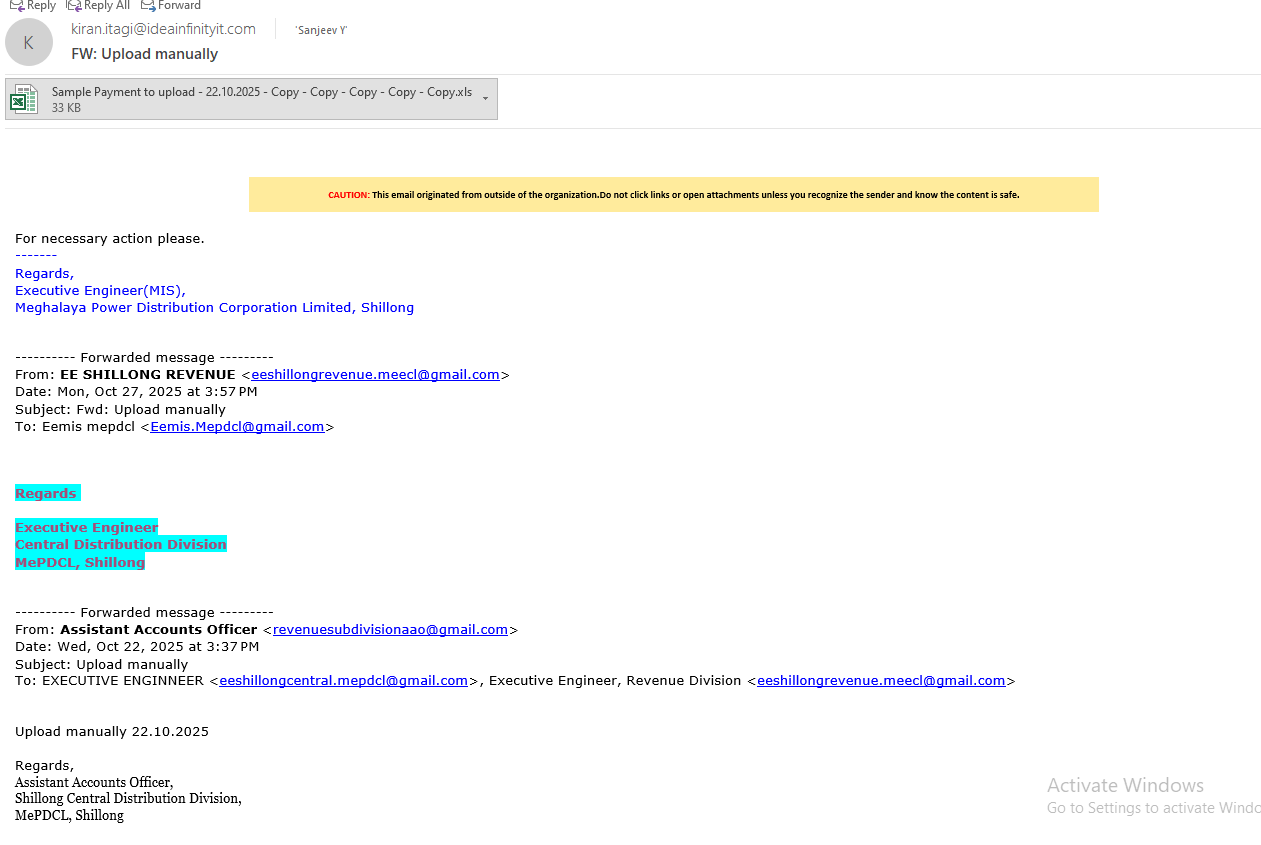Click 'Date: Wed, Oct 22, 2025 at 3:37 PM'

[137, 646]
